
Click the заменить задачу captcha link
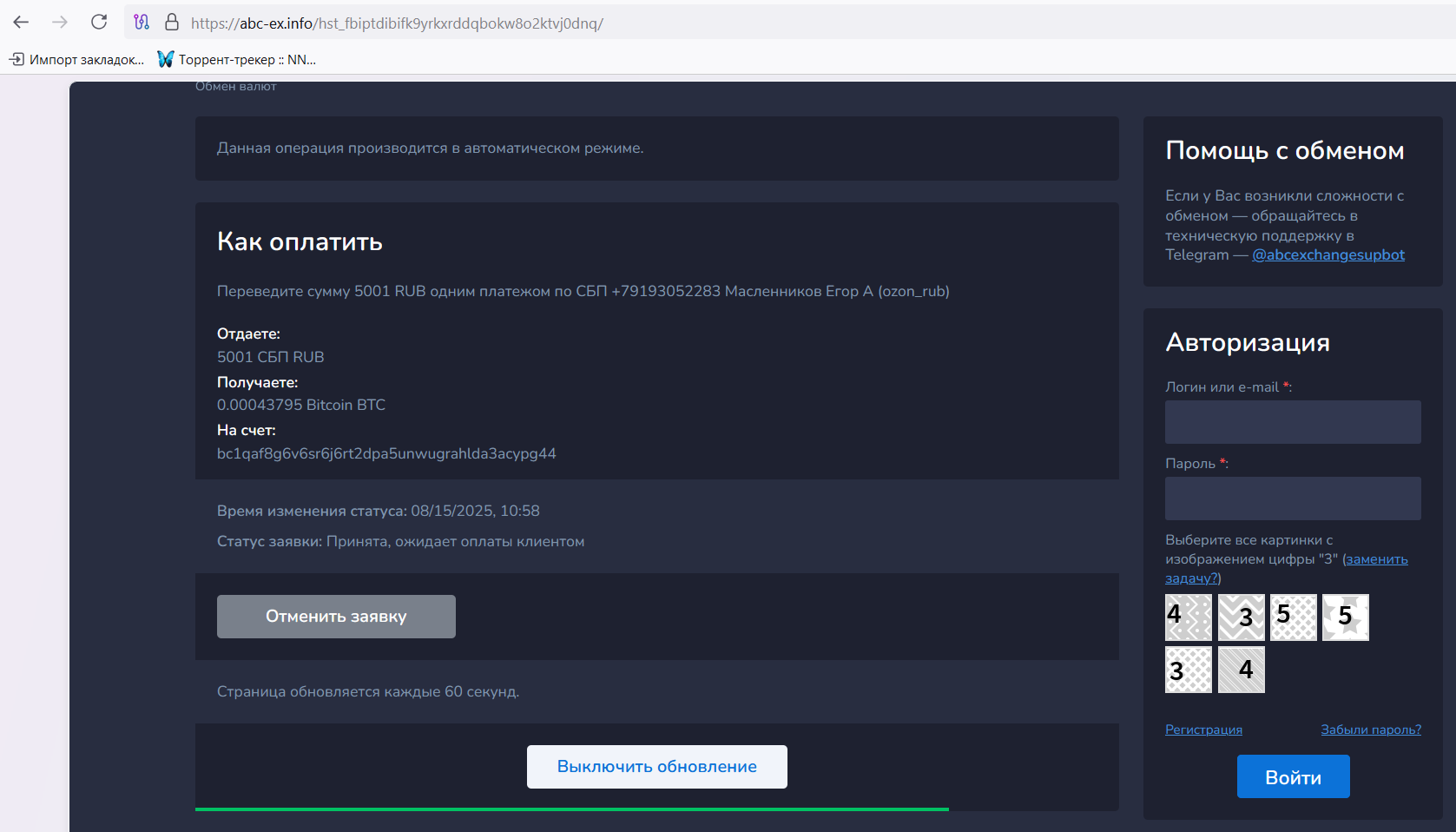point(1376,559)
